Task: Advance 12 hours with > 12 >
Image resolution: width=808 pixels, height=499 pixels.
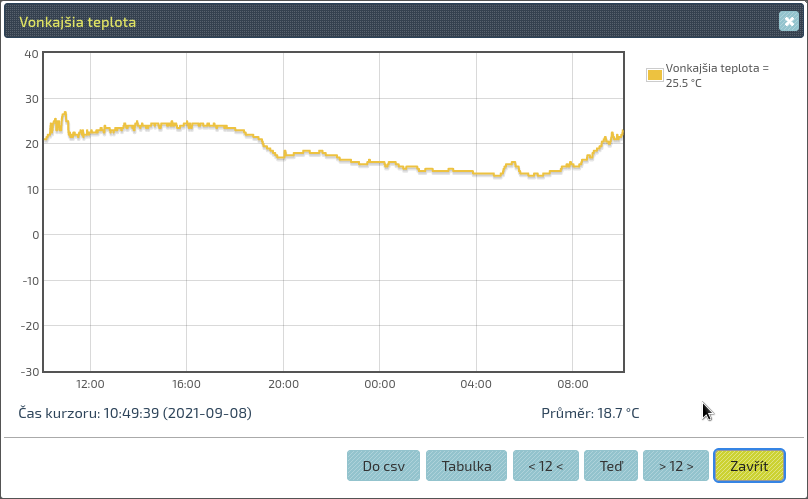Action: point(676,465)
